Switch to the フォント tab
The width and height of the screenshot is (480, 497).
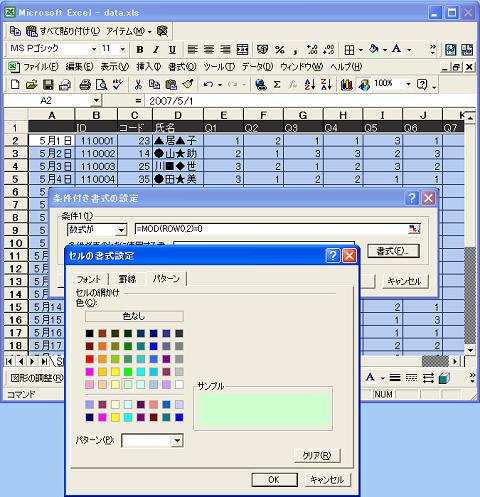[x=89, y=279]
